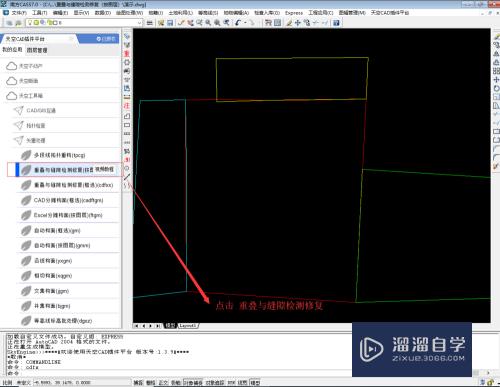Screen dimensions: 500x387
Task: Switch to the Layout1 tab
Action: pyautogui.click(x=188, y=326)
